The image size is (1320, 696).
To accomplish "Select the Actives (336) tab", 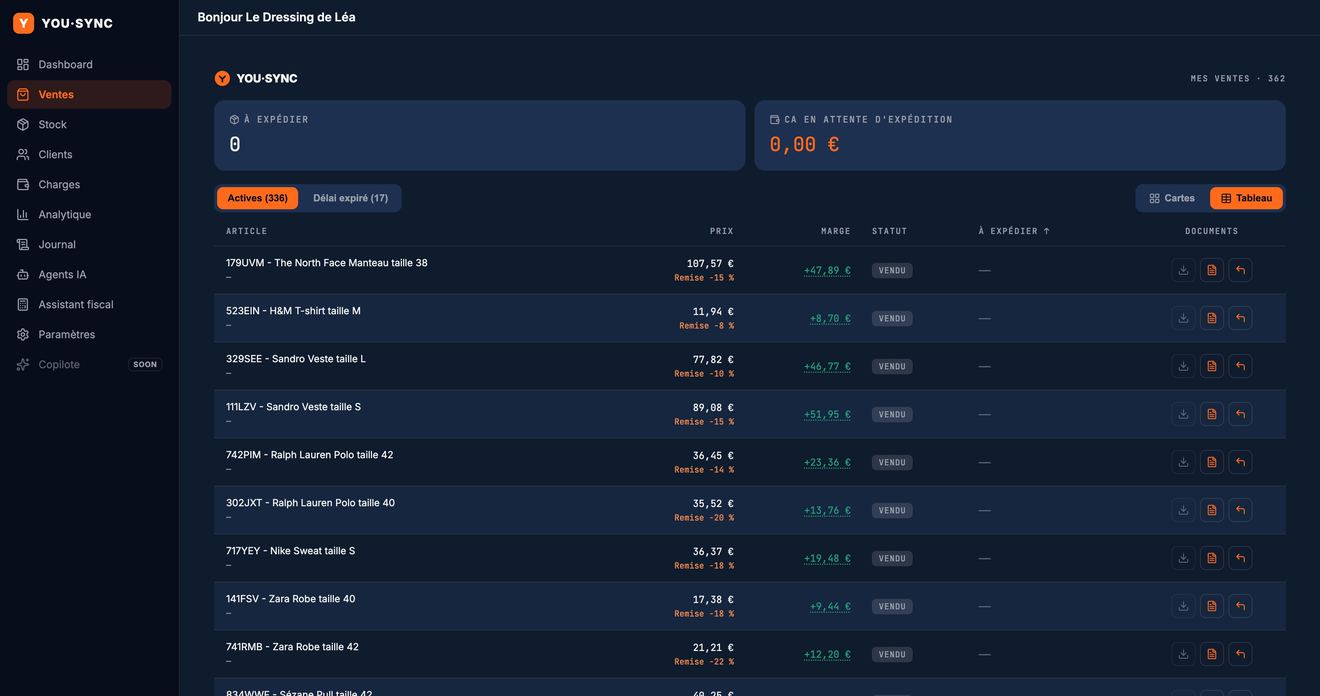I will tap(257, 198).
